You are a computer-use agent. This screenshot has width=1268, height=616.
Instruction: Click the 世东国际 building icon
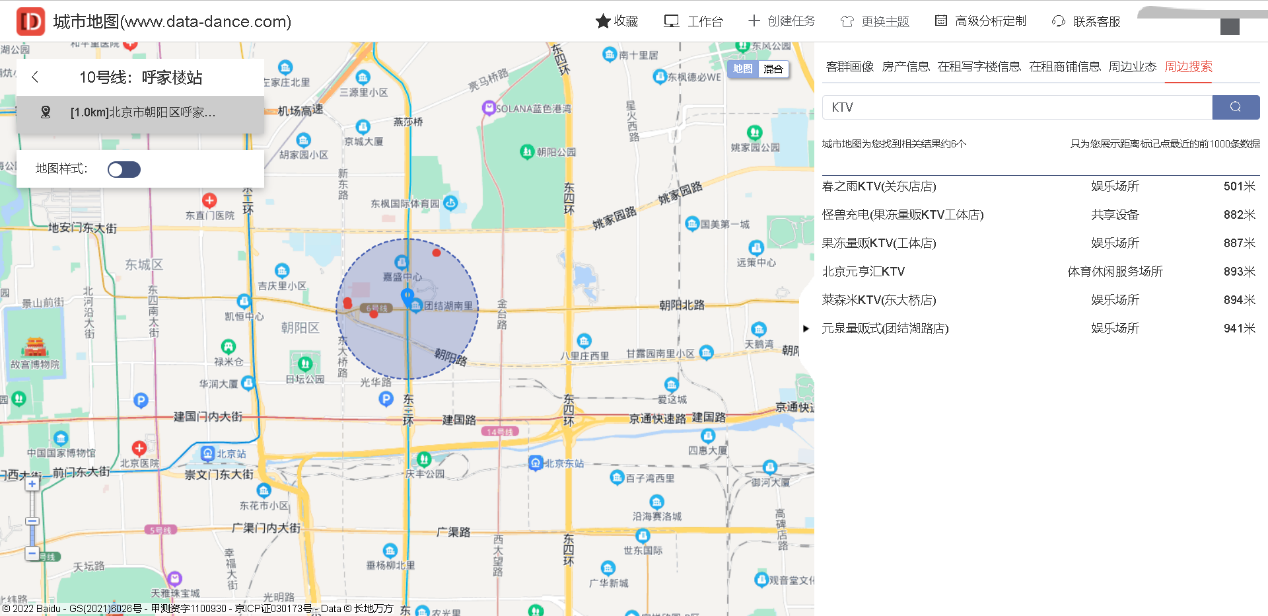pyautogui.click(x=643, y=536)
